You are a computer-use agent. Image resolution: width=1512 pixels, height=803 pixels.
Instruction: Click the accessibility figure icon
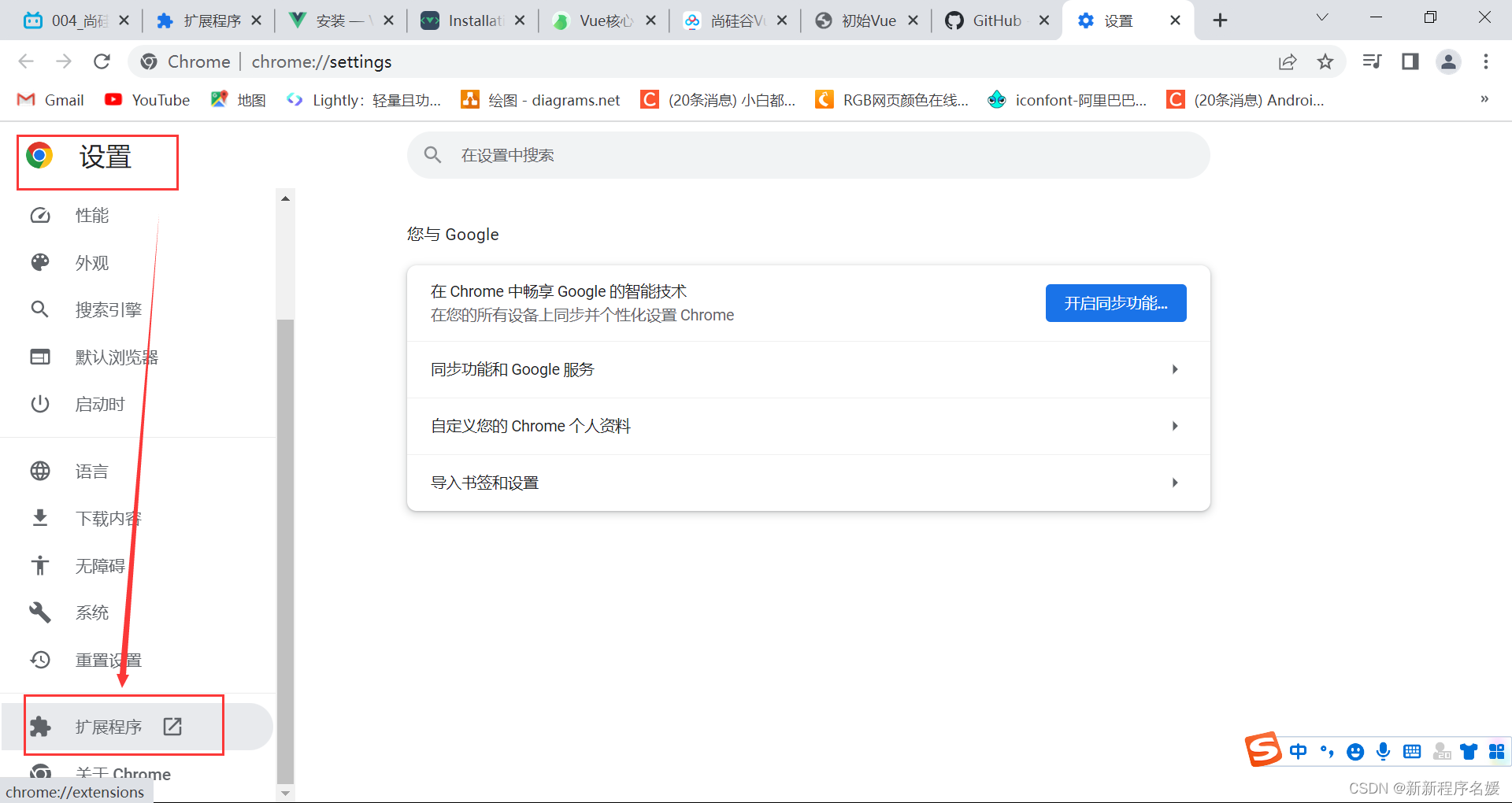40,565
